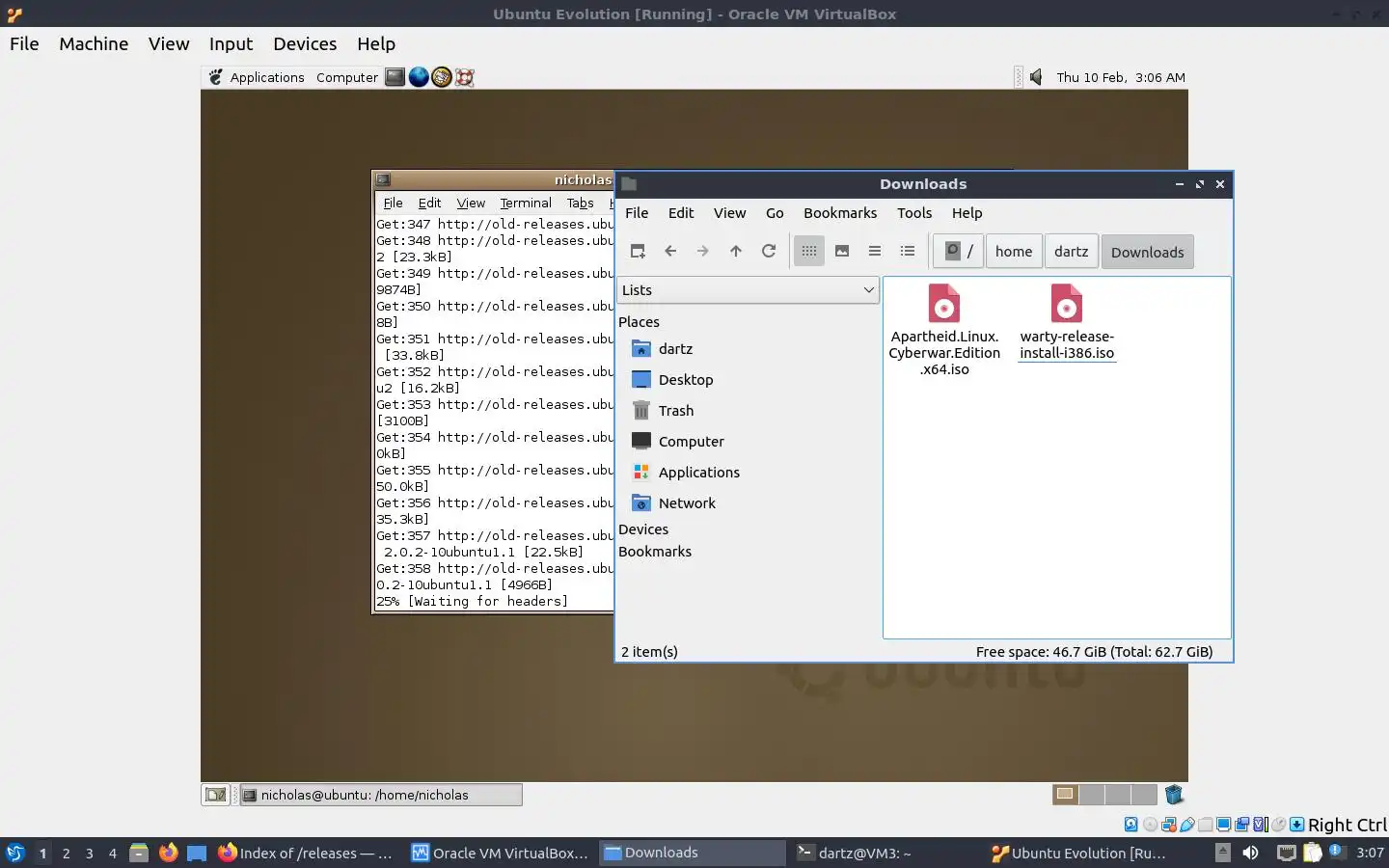The width and height of the screenshot is (1389, 868).
Task: Select the Apartheid.Linux.Cyberwar.Edition.x64.iso file
Action: [944, 330]
